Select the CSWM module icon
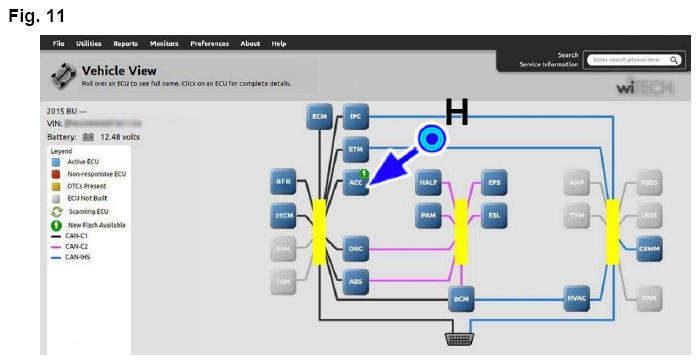Screen dimensions: 700x364 click(x=649, y=249)
